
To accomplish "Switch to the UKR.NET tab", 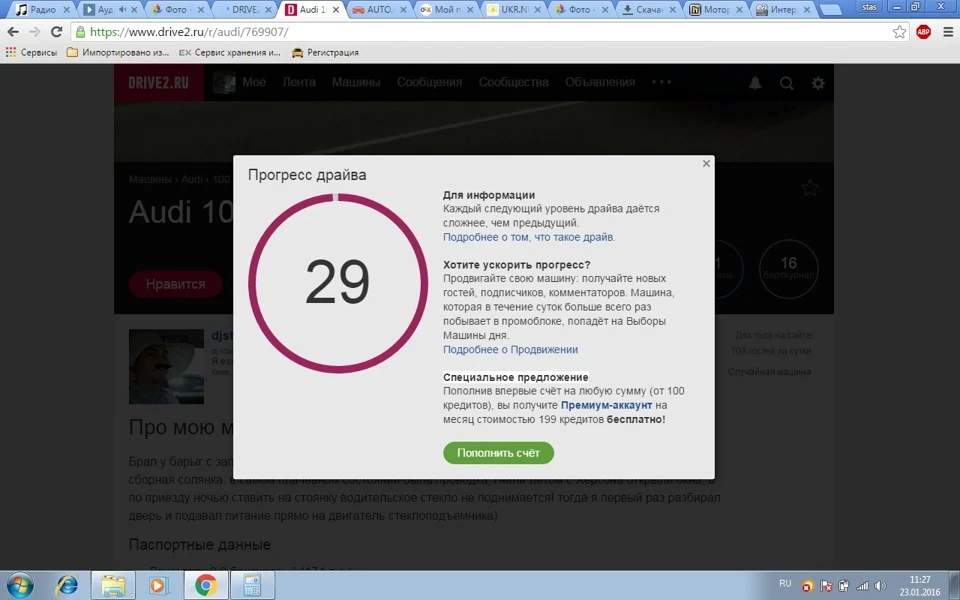I will point(516,10).
